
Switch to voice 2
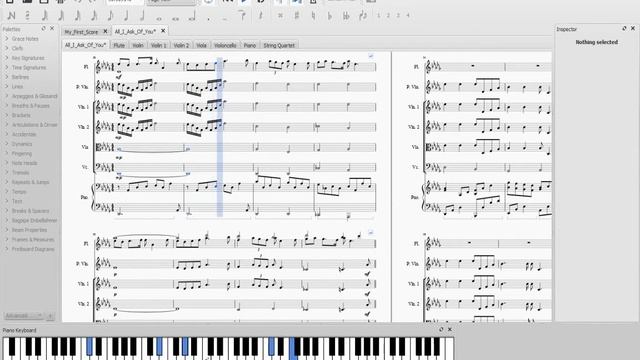click(x=388, y=16)
